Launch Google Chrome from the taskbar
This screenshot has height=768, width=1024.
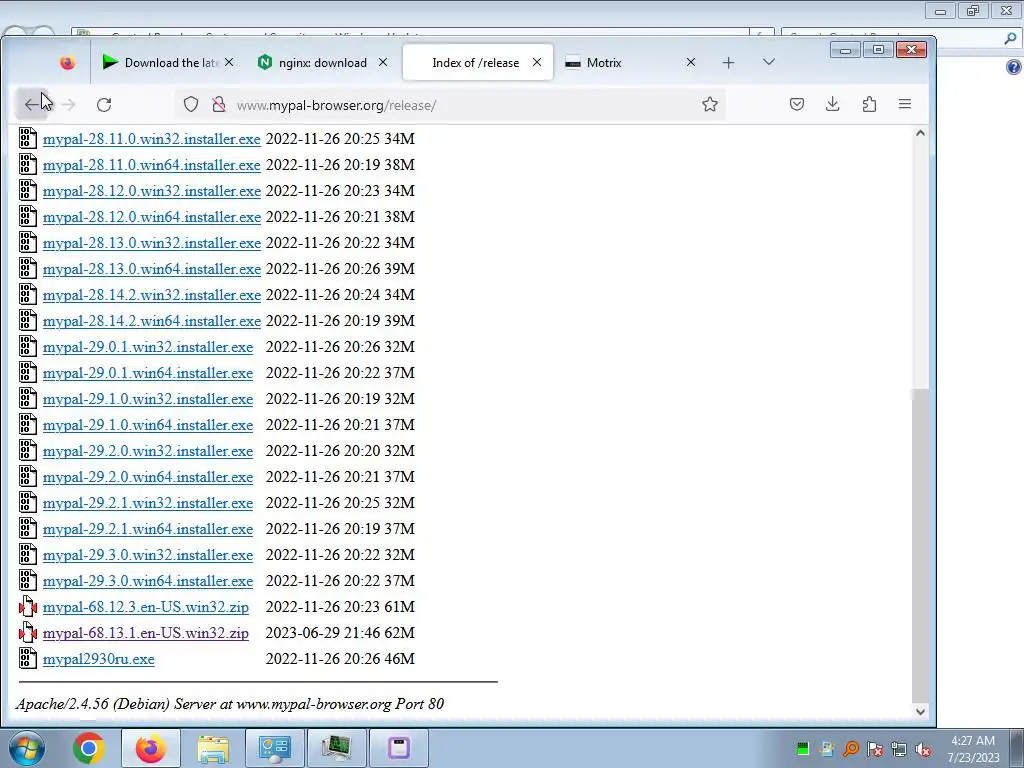[x=89, y=748]
